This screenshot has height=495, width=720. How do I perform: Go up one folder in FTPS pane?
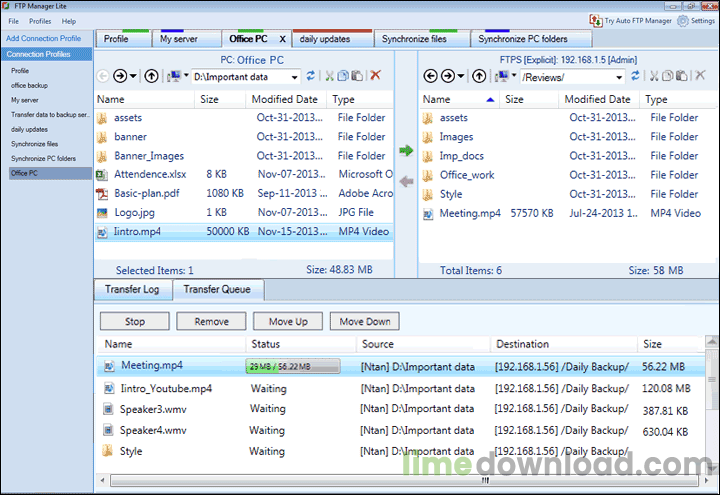tap(479, 76)
